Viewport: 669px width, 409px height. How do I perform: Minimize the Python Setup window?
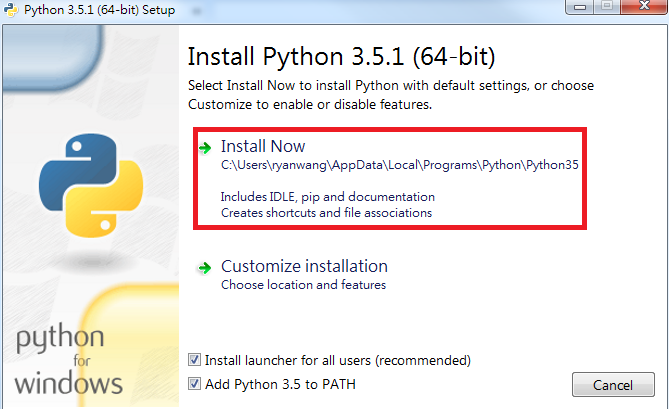coord(579,7)
